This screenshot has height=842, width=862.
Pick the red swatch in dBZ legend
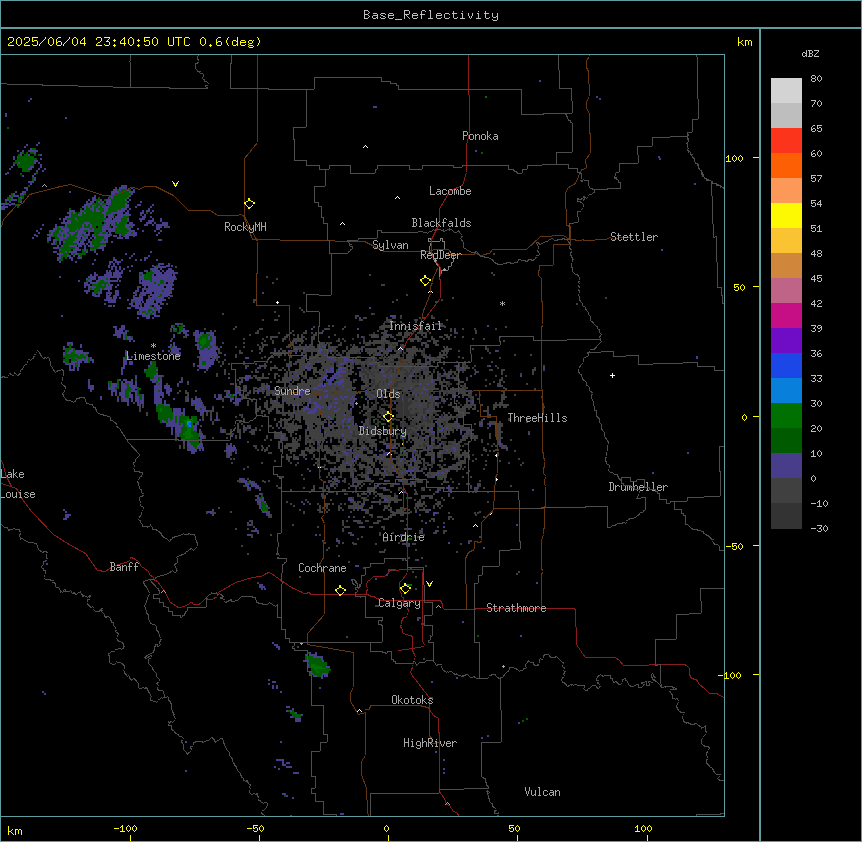(x=786, y=140)
